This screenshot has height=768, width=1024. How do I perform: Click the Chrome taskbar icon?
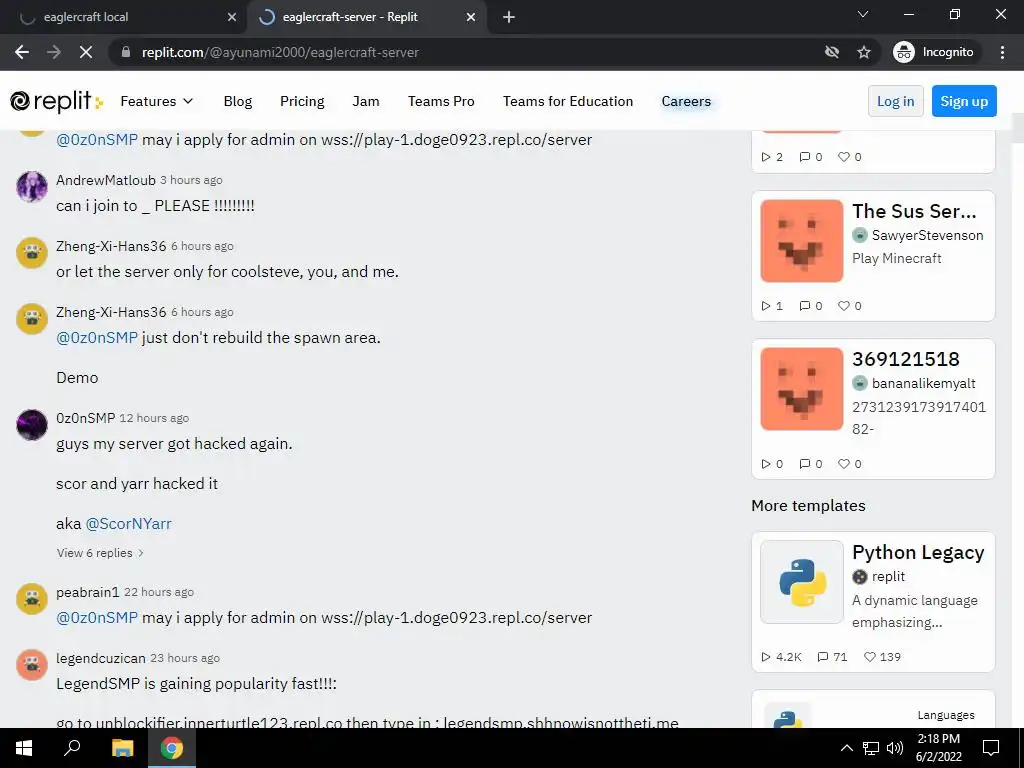click(172, 748)
